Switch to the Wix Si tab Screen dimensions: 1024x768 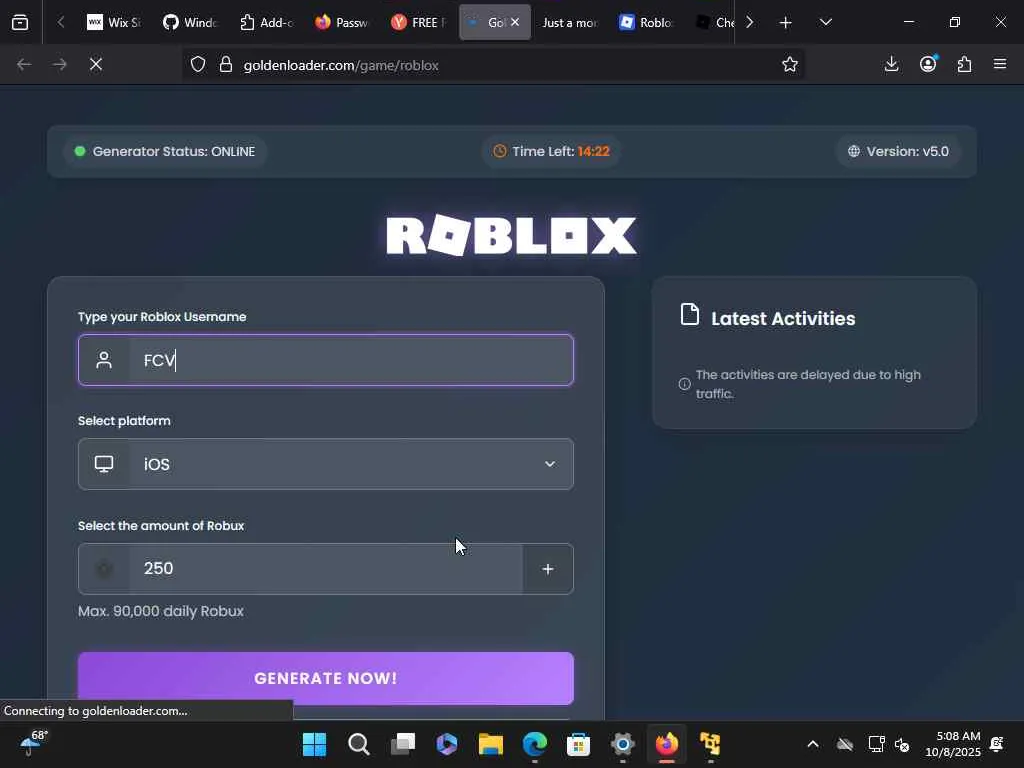(x=114, y=22)
